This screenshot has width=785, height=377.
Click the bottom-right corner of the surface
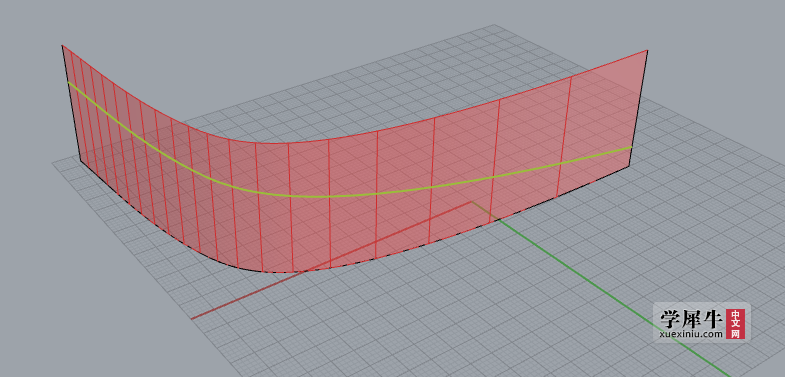click(x=629, y=167)
